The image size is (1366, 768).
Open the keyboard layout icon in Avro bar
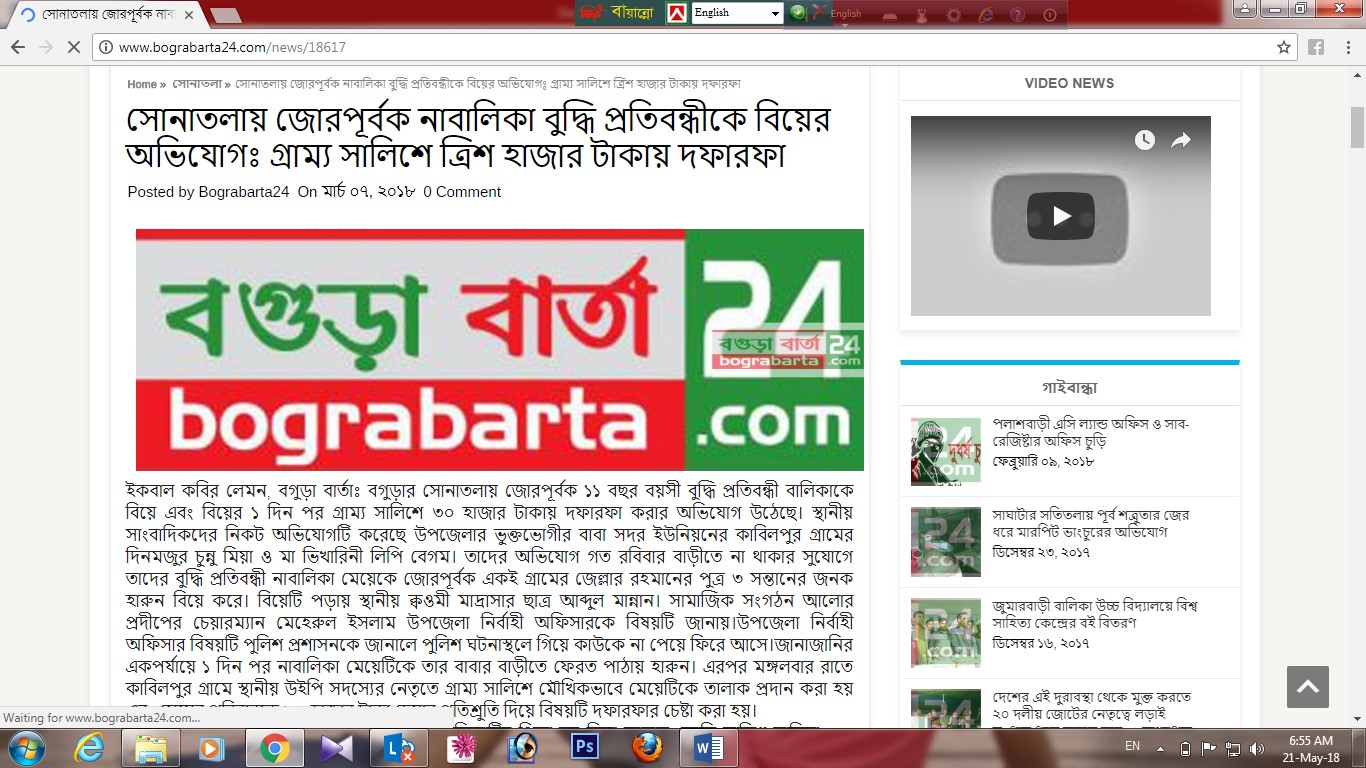coord(889,14)
